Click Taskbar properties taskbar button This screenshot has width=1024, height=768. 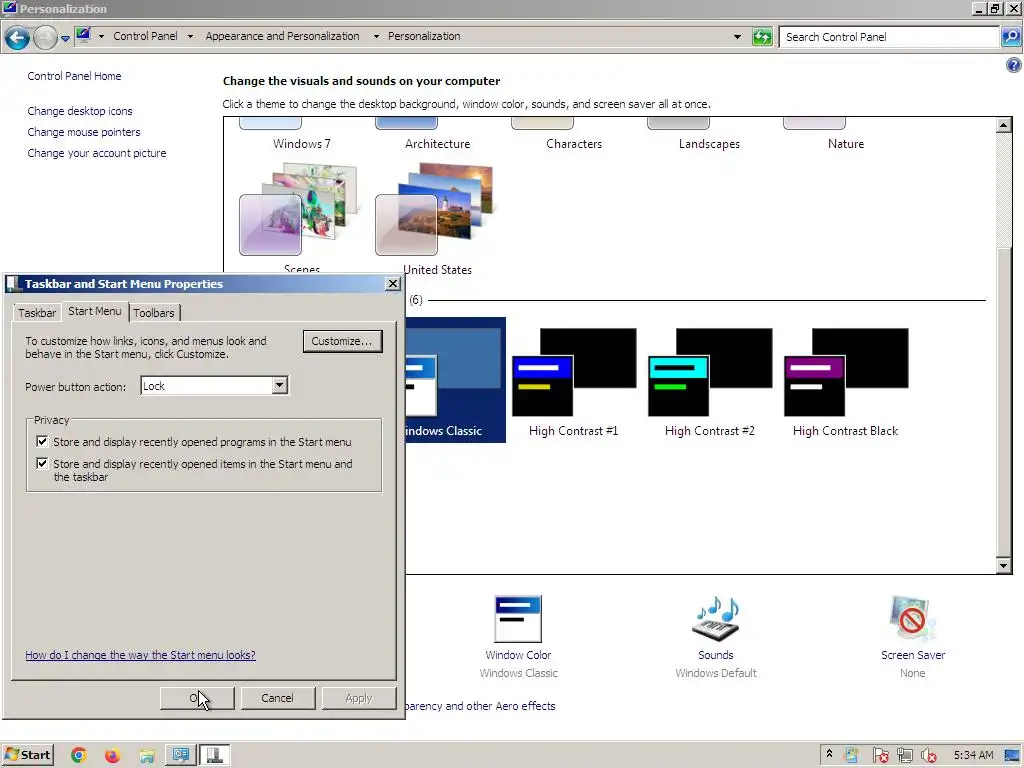(x=214, y=756)
